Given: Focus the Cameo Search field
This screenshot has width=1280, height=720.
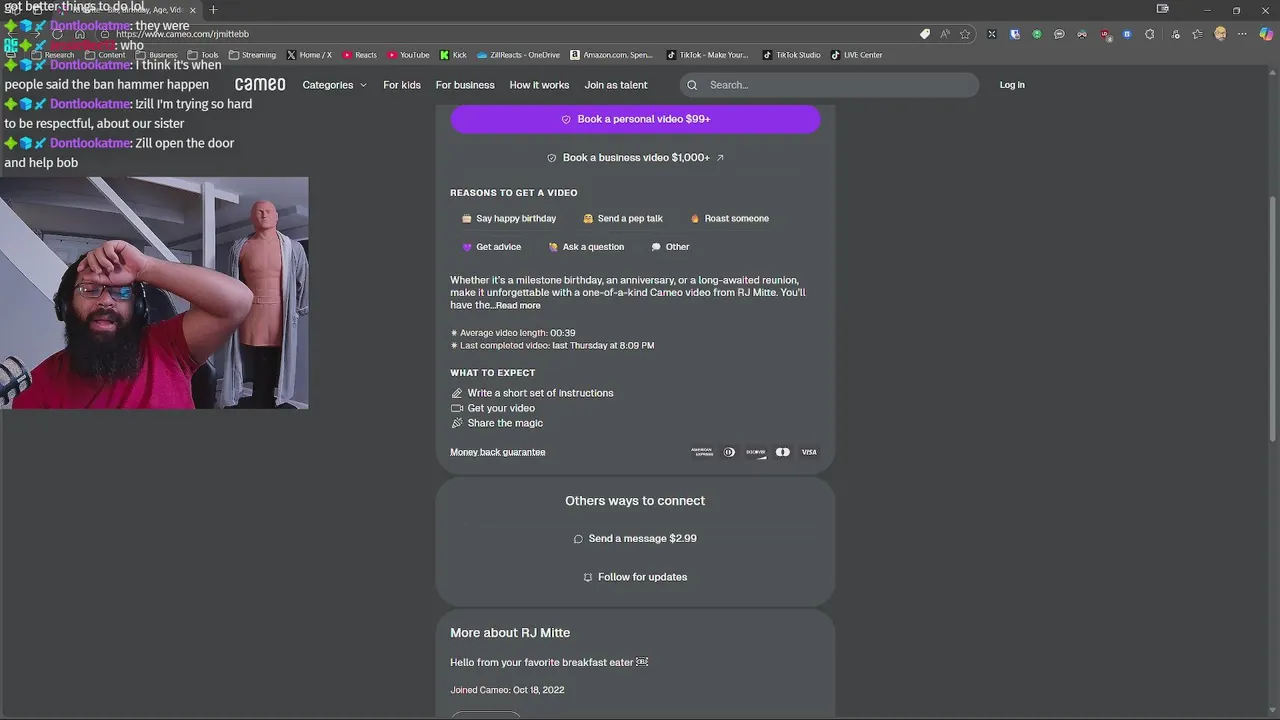Looking at the screenshot, I should pyautogui.click(x=829, y=85).
